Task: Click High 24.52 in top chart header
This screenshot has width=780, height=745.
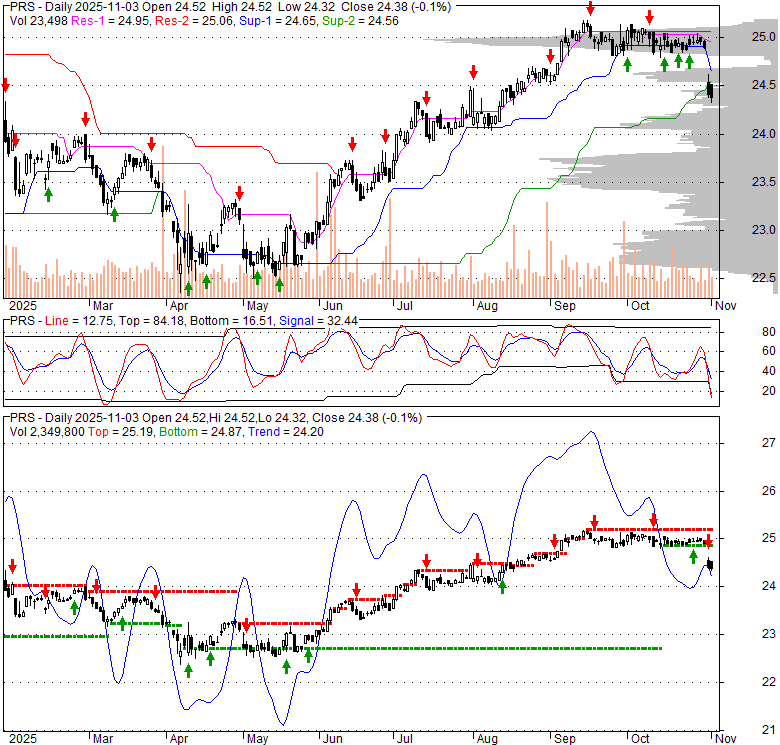Action: click(x=241, y=7)
